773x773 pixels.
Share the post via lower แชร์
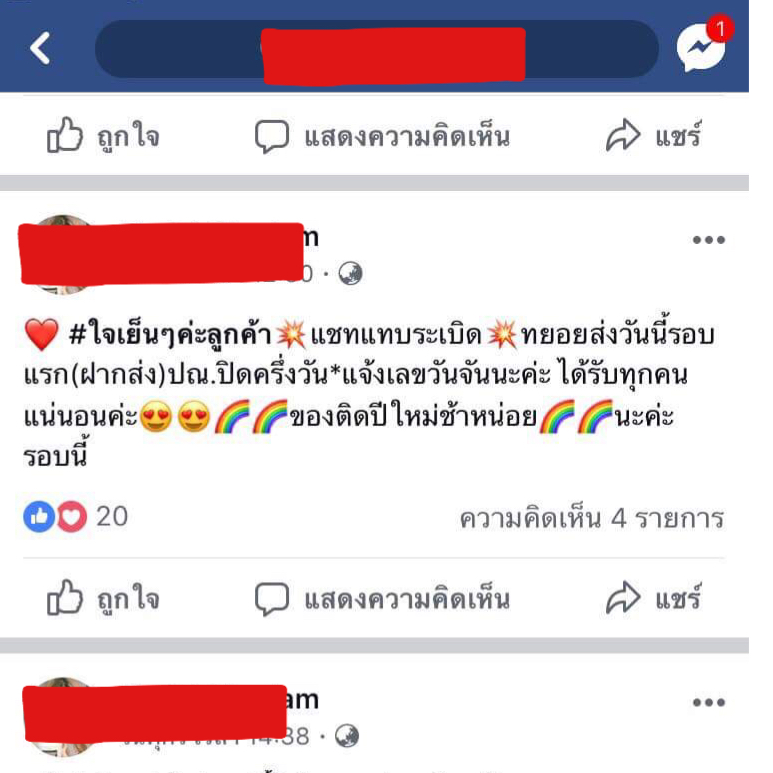coord(653,597)
